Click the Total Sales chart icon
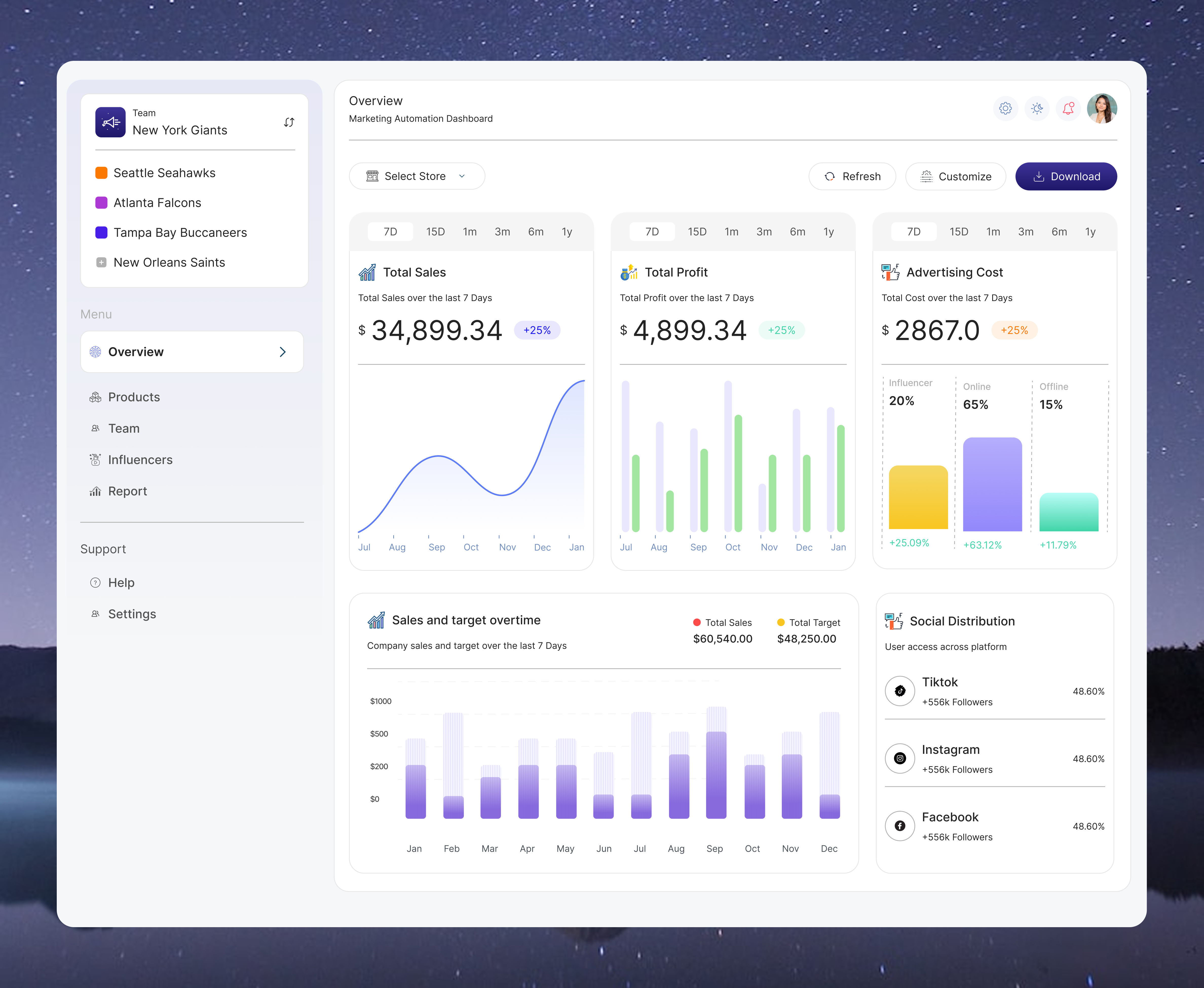 [367, 272]
